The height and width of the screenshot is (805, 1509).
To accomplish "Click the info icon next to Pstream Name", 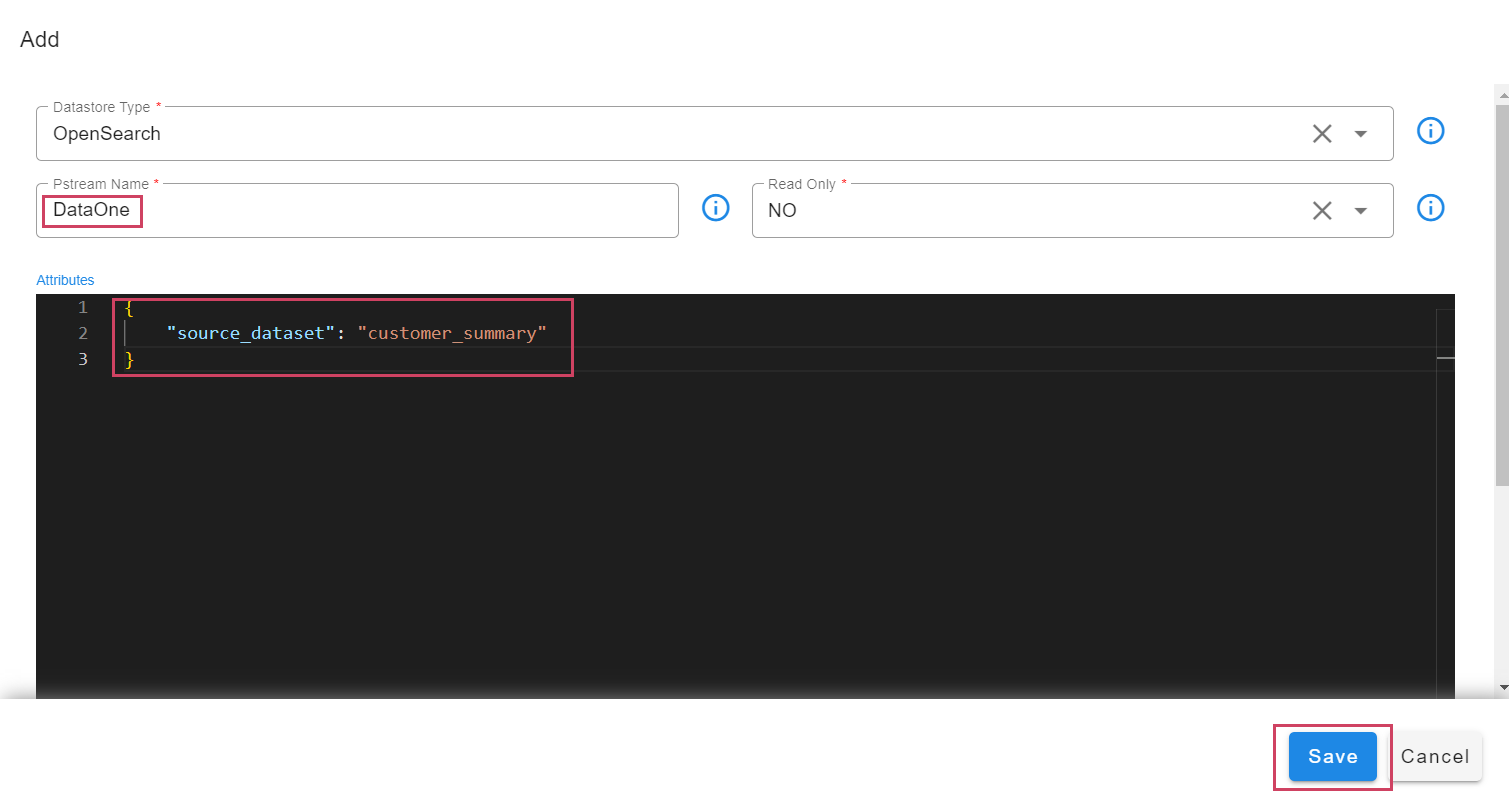I will [716, 207].
